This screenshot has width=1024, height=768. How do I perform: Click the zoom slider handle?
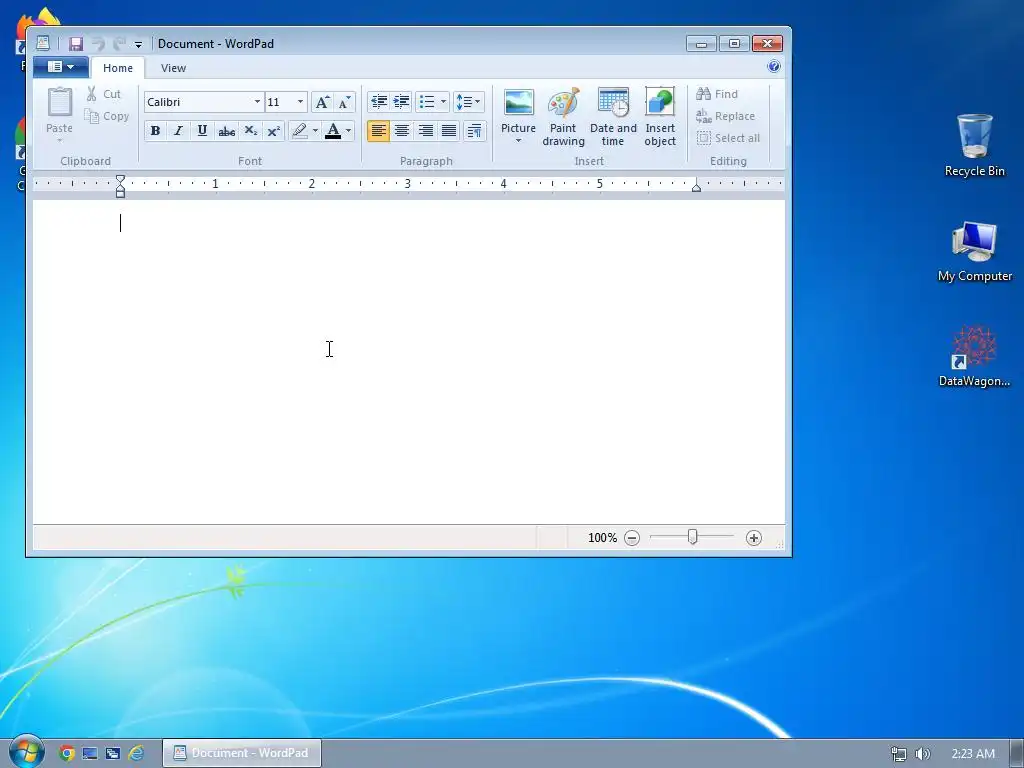(692, 537)
